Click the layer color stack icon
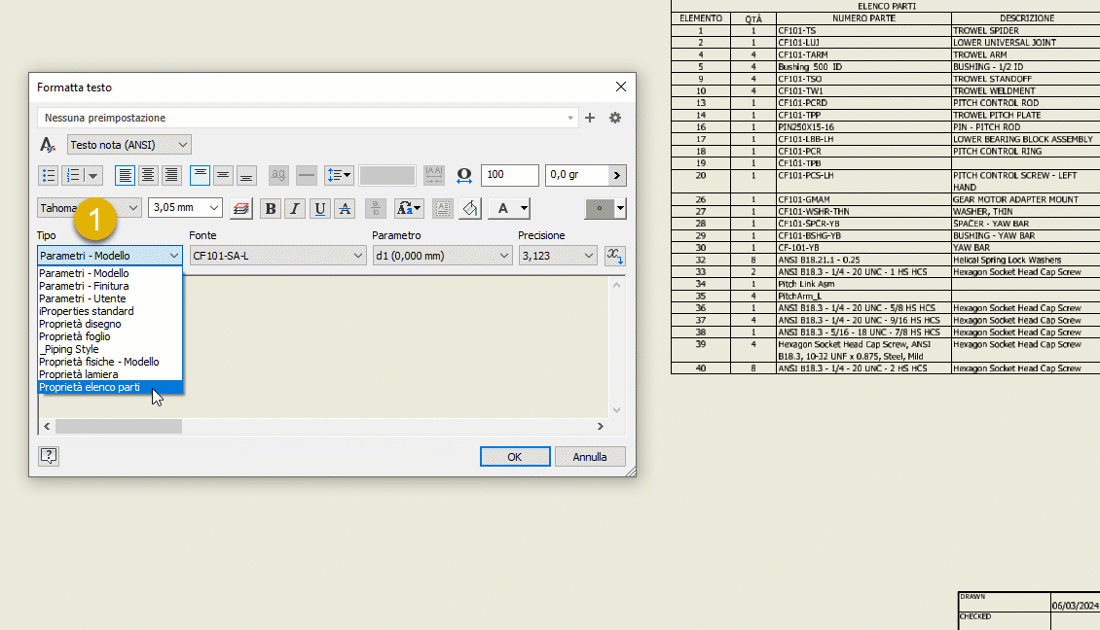The image size is (1100, 630). (241, 208)
